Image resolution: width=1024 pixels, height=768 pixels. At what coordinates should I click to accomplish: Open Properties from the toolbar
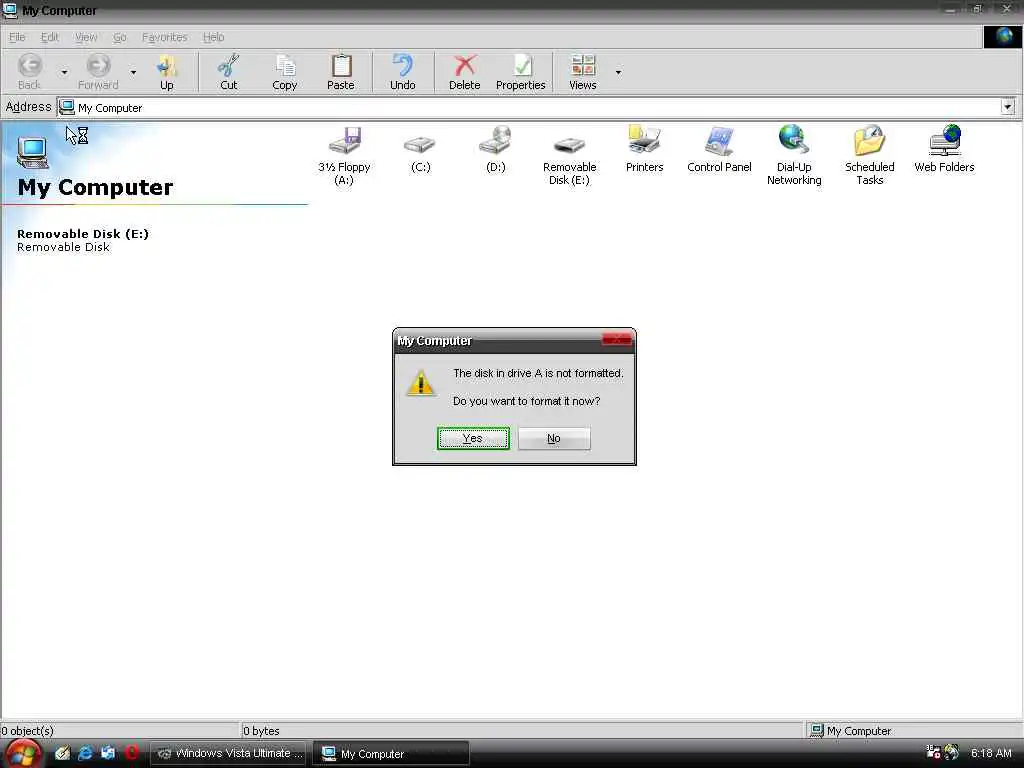[520, 72]
